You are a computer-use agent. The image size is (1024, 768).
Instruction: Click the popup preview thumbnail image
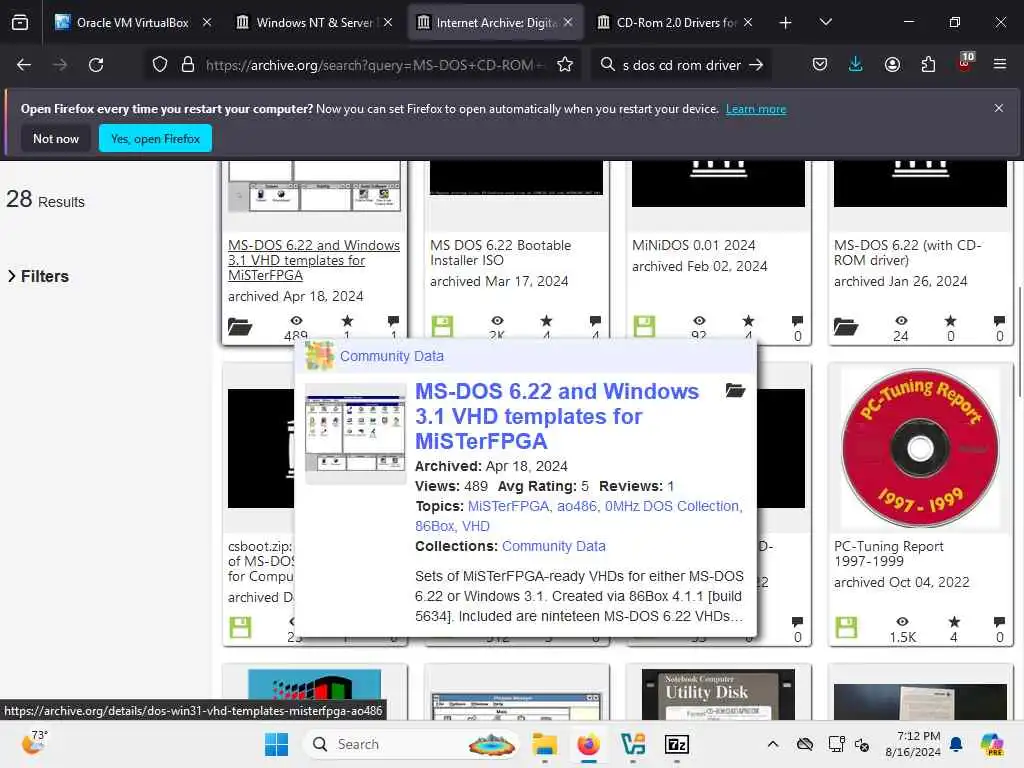356,434
